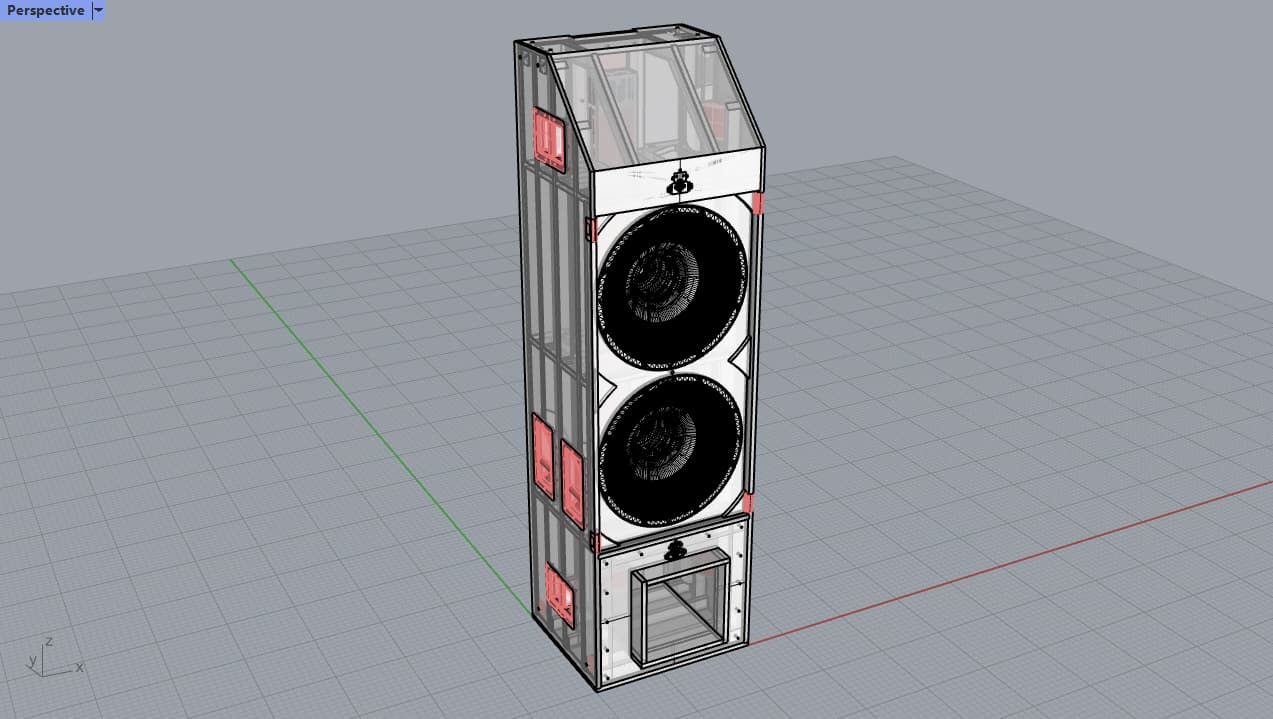Click the x axis label on gizmo
Image resolution: width=1273 pixels, height=719 pixels.
click(79, 667)
